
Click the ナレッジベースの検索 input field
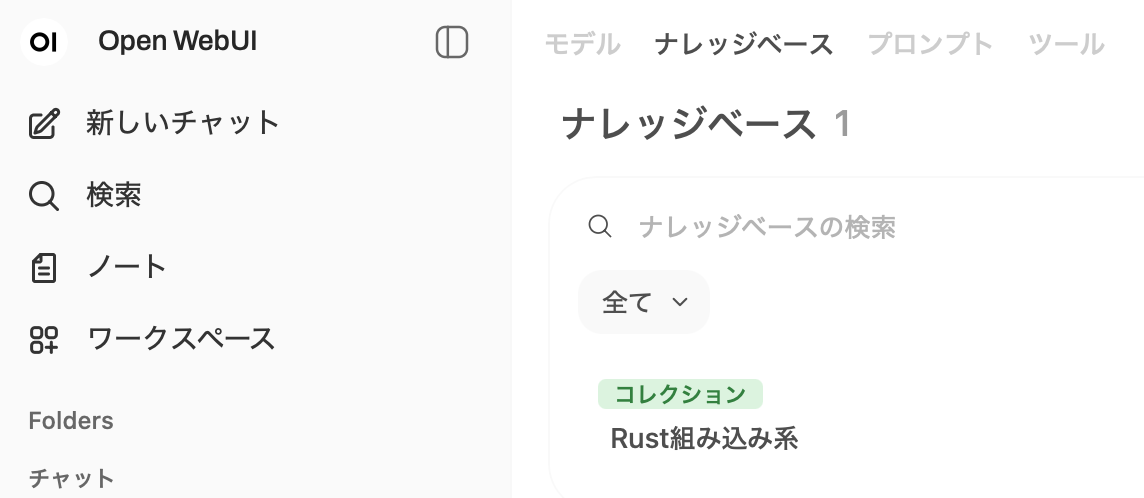[x=850, y=227]
